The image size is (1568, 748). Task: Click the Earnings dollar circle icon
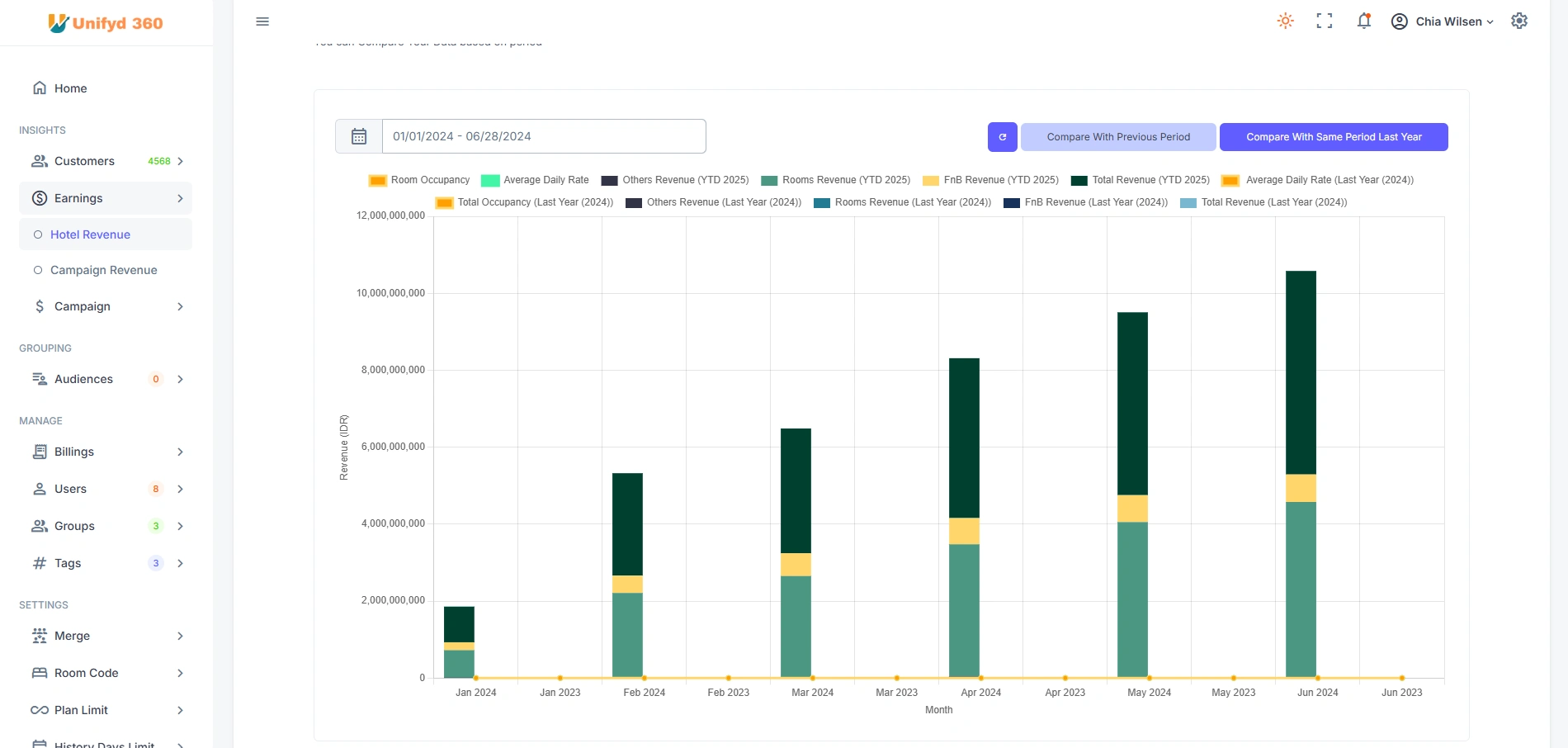tap(40, 198)
